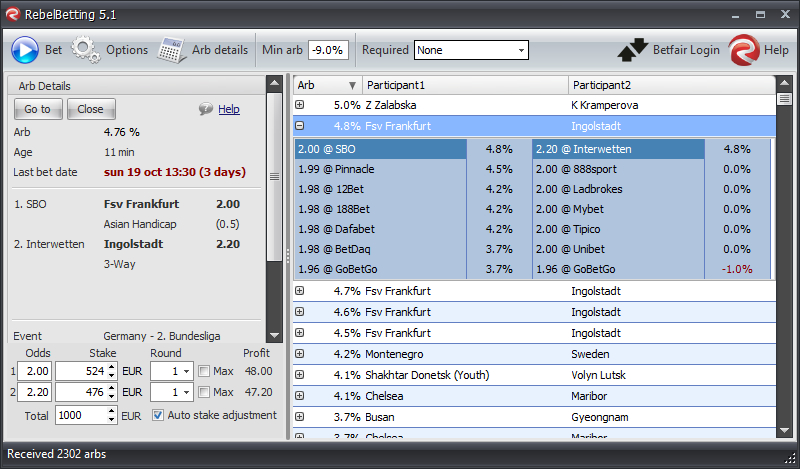Click the Close button in Arb Details
Viewport: 800px width, 469px height.
[91, 109]
